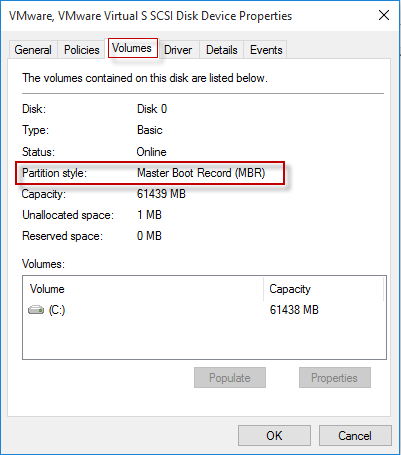The image size is (401, 455).
Task: Click the dialog title bar text
Action: (x=150, y=16)
